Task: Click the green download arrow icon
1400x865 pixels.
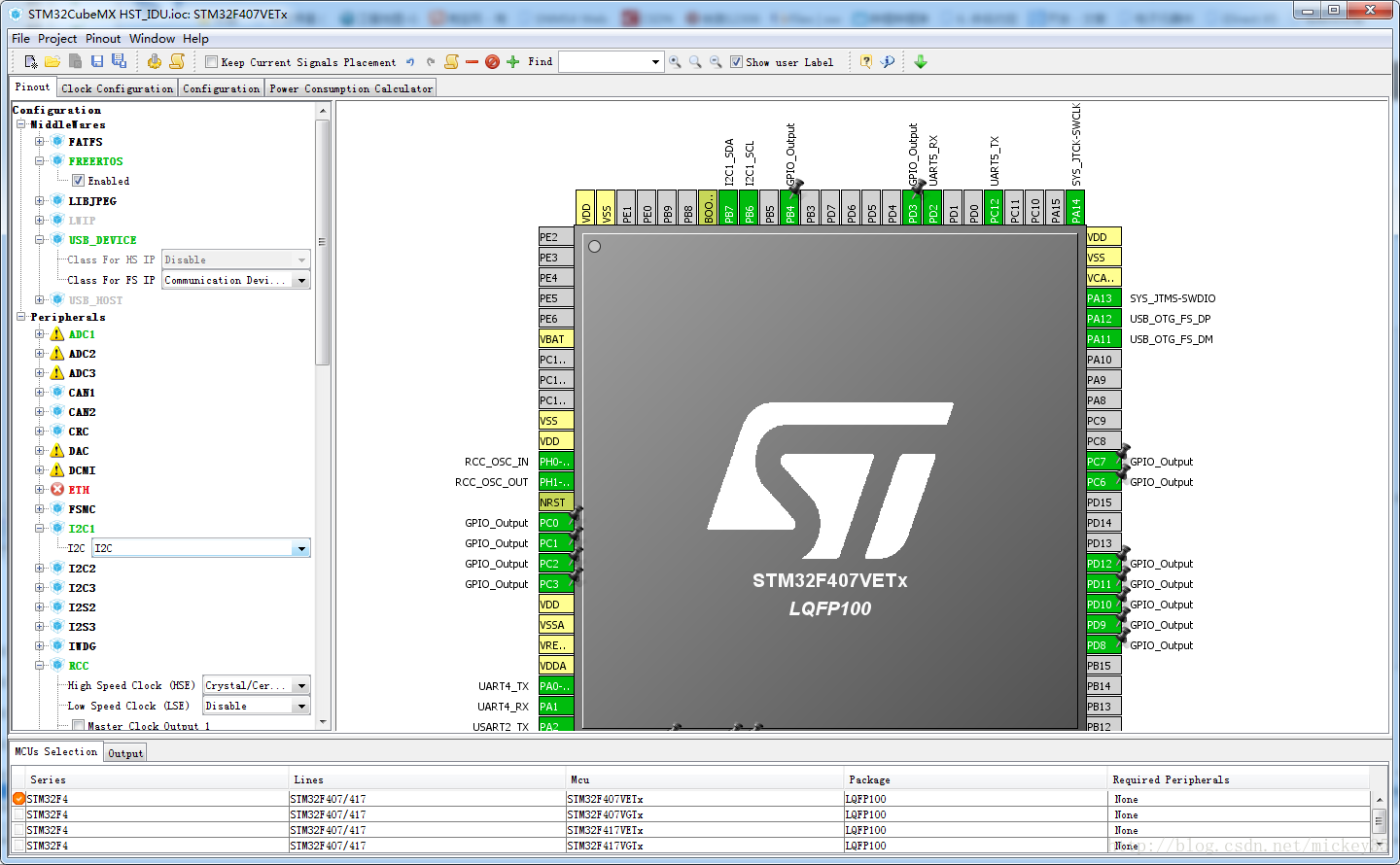Action: click(921, 61)
